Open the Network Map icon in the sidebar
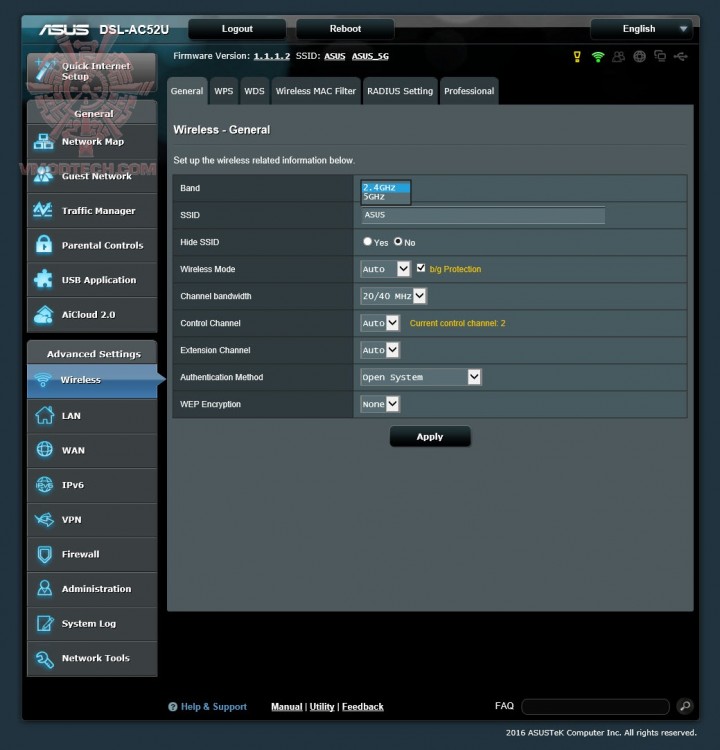 point(44,142)
